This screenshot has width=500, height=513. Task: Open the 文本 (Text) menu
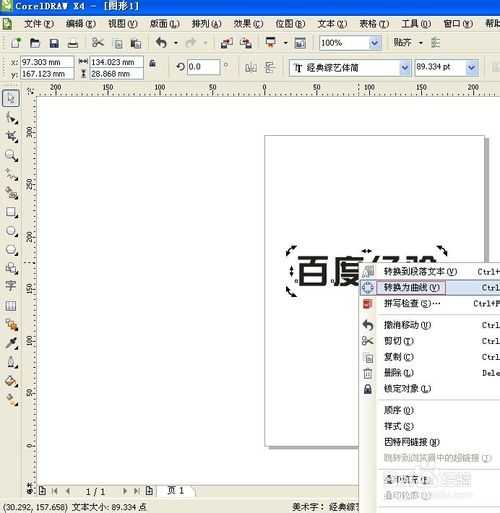[332, 24]
